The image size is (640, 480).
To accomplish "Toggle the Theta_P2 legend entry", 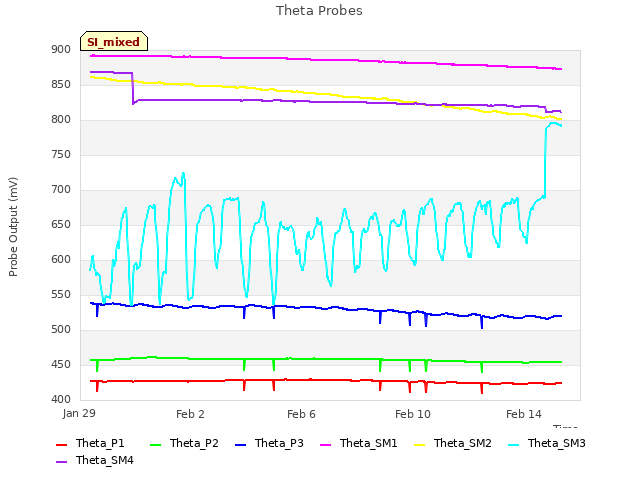I will (184, 443).
